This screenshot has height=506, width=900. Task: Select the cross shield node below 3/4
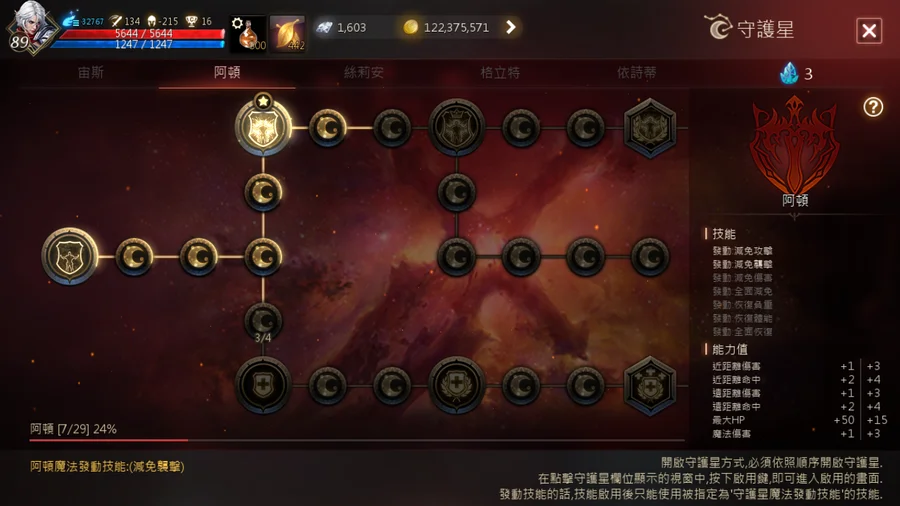coord(263,385)
